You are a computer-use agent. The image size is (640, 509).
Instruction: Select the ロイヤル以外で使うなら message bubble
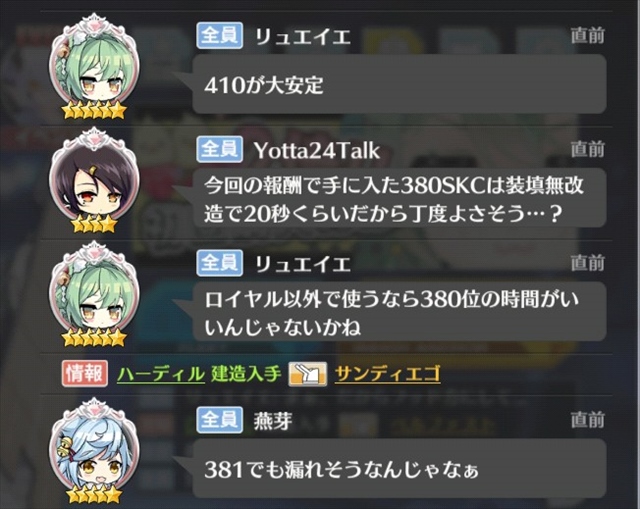click(399, 311)
